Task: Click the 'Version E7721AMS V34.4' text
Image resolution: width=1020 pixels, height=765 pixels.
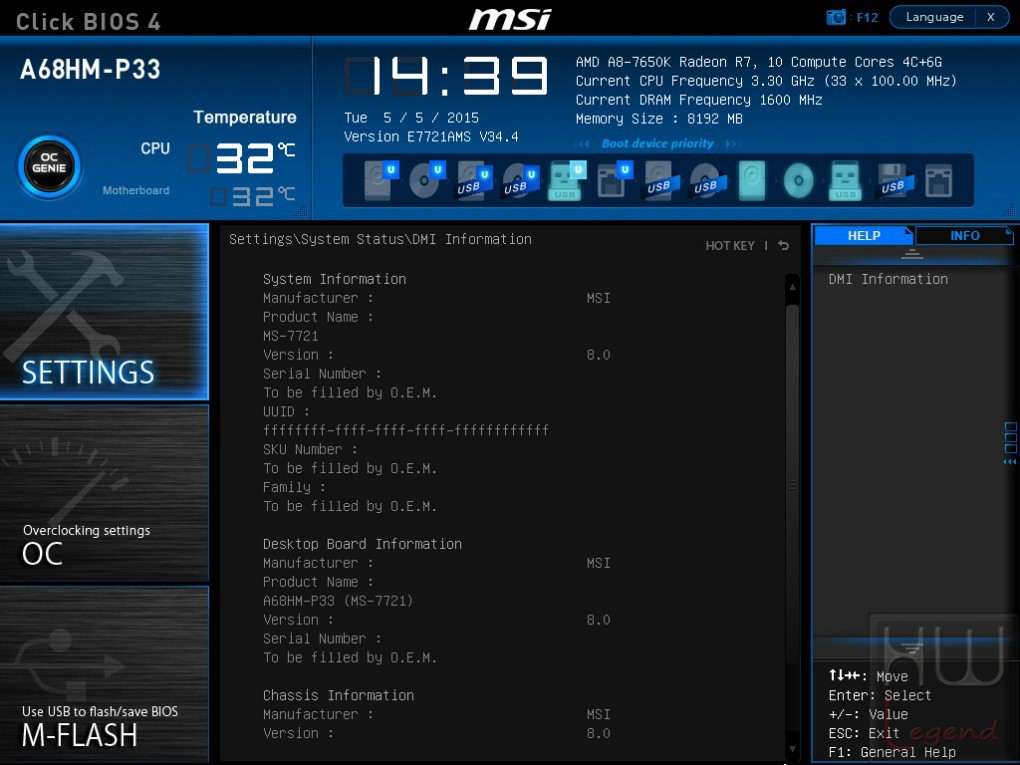Action: [x=431, y=137]
